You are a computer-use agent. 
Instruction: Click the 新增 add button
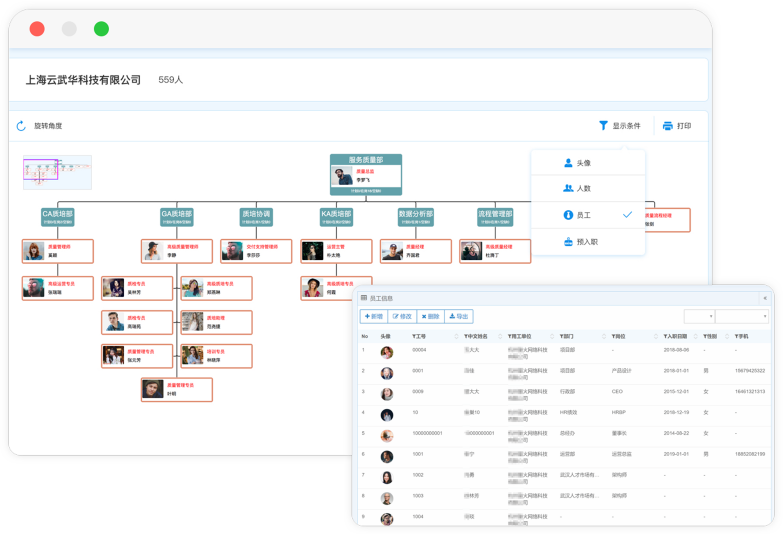[x=373, y=316]
